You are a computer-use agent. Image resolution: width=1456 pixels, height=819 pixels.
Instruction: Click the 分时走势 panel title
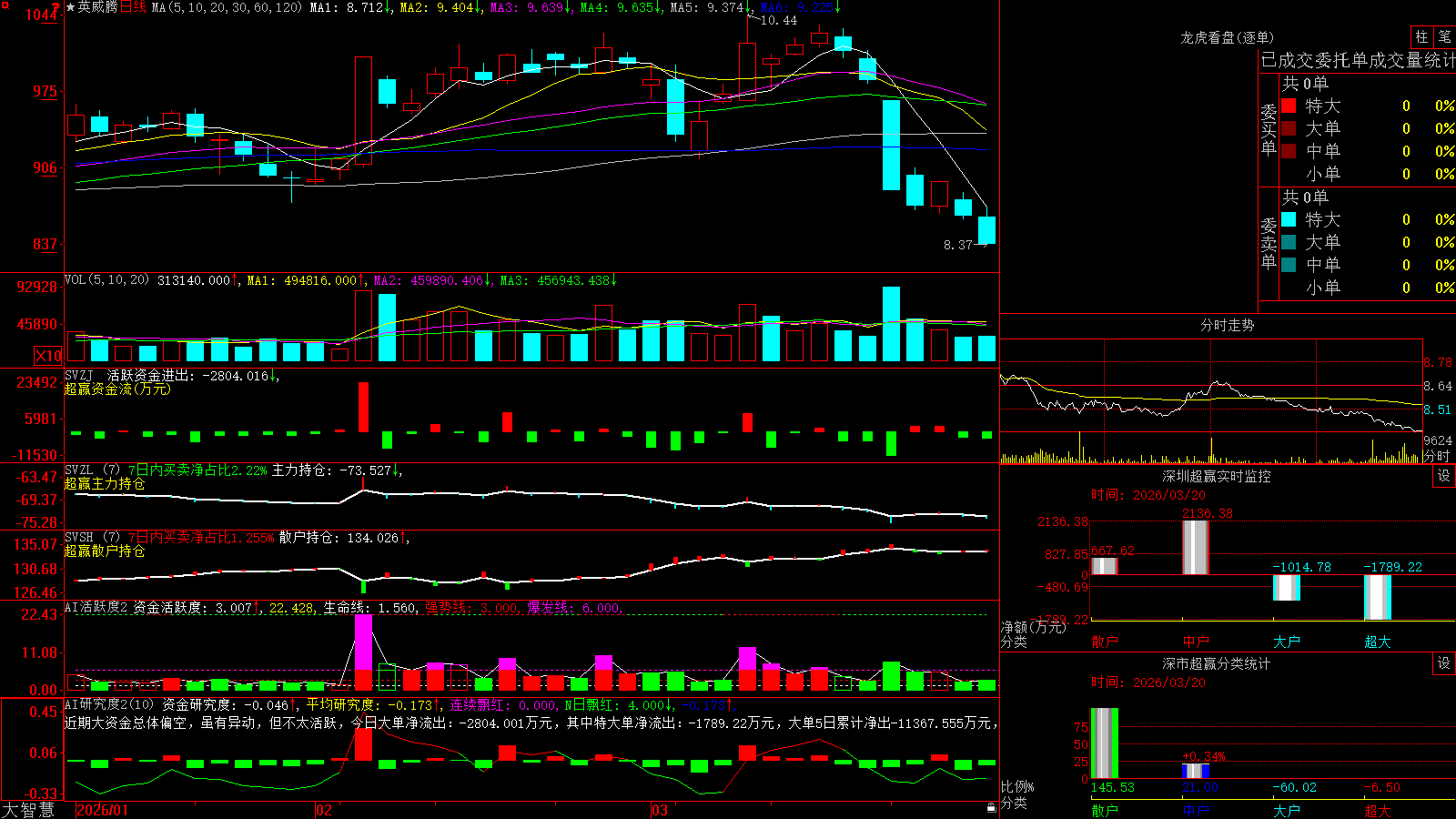click(x=1227, y=325)
